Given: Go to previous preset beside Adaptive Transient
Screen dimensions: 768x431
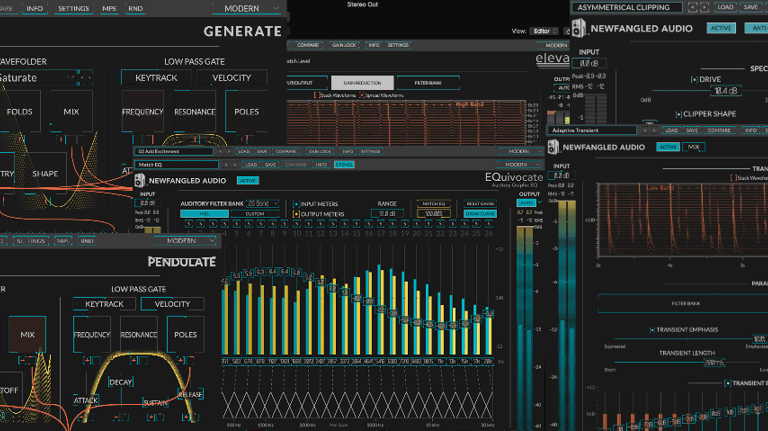Looking at the screenshot, I should click(645, 131).
